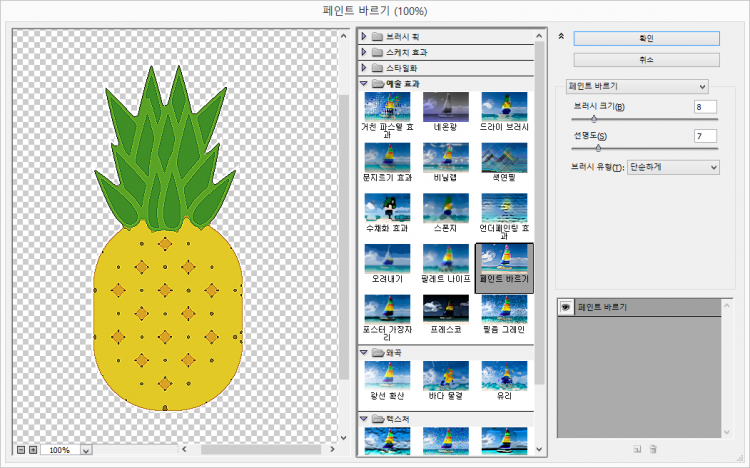
Task: Click the zoom out minus button
Action: pos(21,450)
